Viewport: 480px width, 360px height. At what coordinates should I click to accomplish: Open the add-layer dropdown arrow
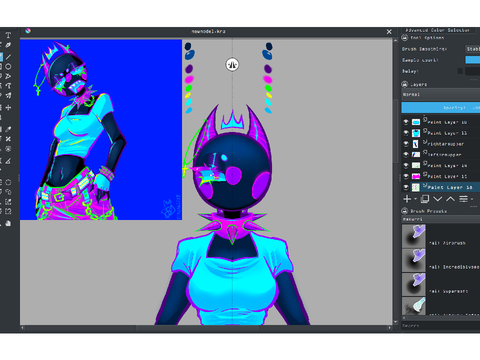pos(416,199)
